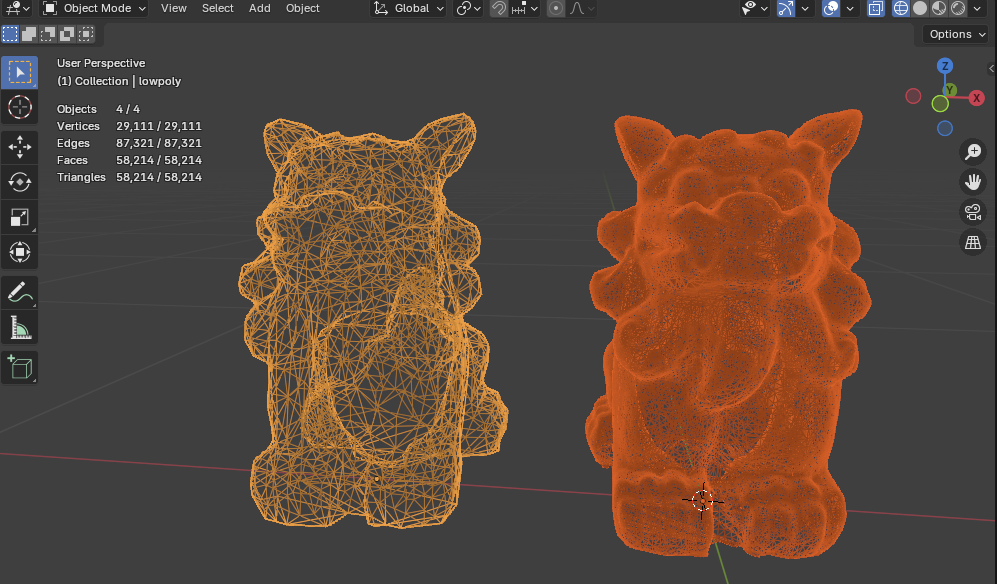Select the low-poly wireframe lion mesh

[373, 320]
